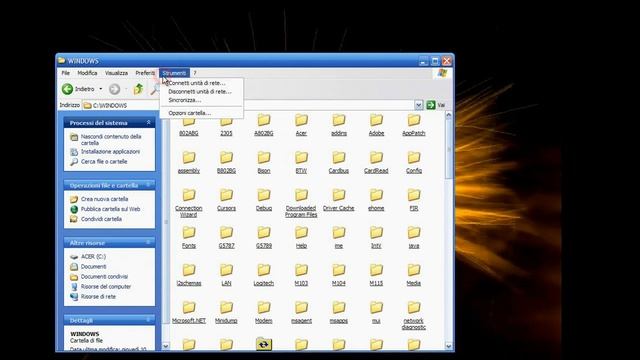This screenshot has height=360, width=640.
Task: Open Documenti condivisi link
Action: pos(104,276)
